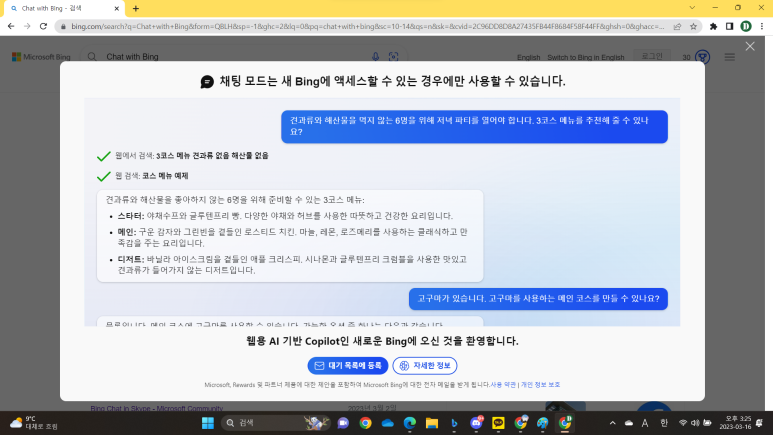Open network and volume quick settings
Viewport: 773px width, 435px height.
click(x=695, y=423)
